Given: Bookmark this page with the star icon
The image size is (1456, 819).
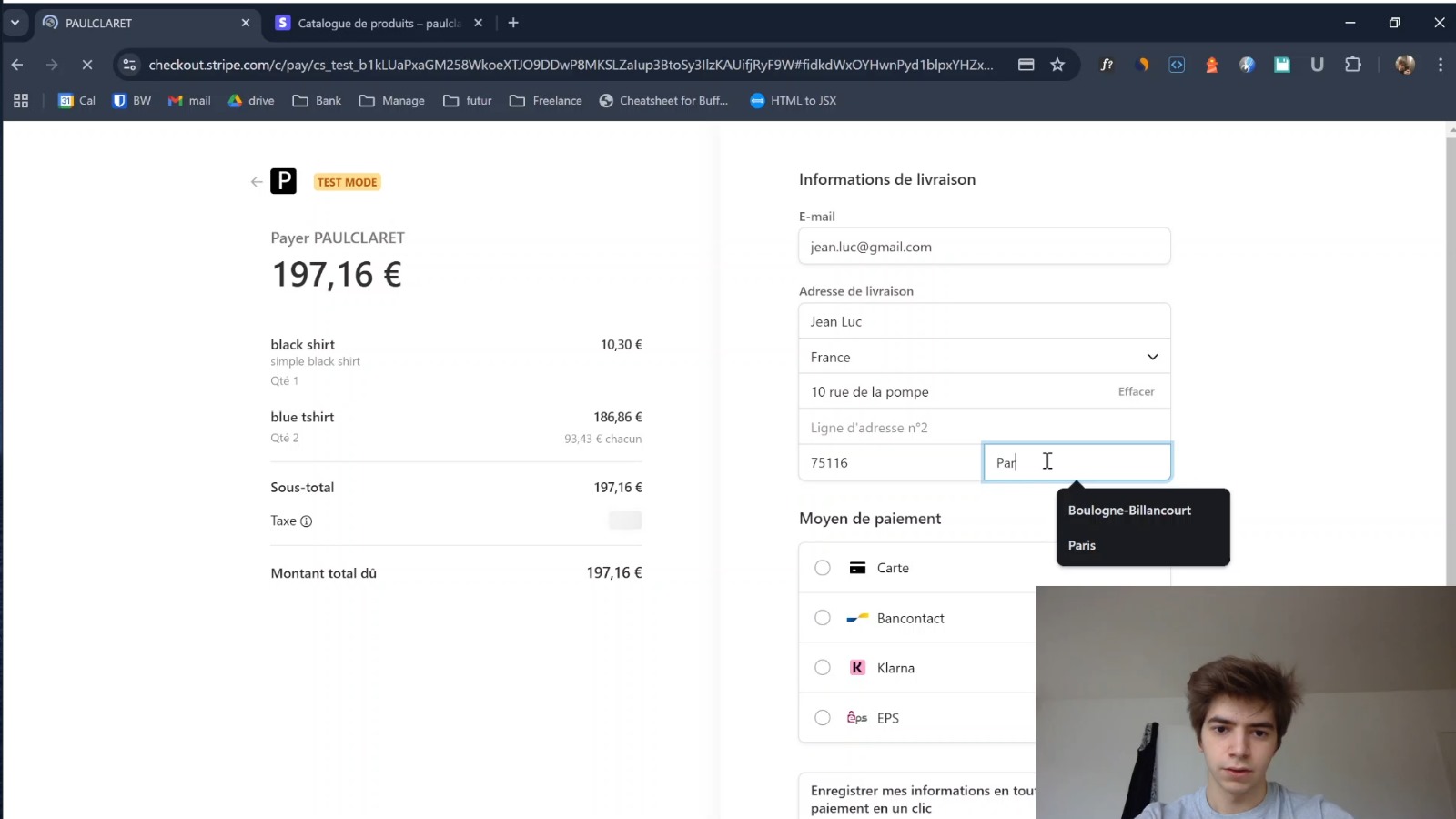Looking at the screenshot, I should tap(1057, 65).
